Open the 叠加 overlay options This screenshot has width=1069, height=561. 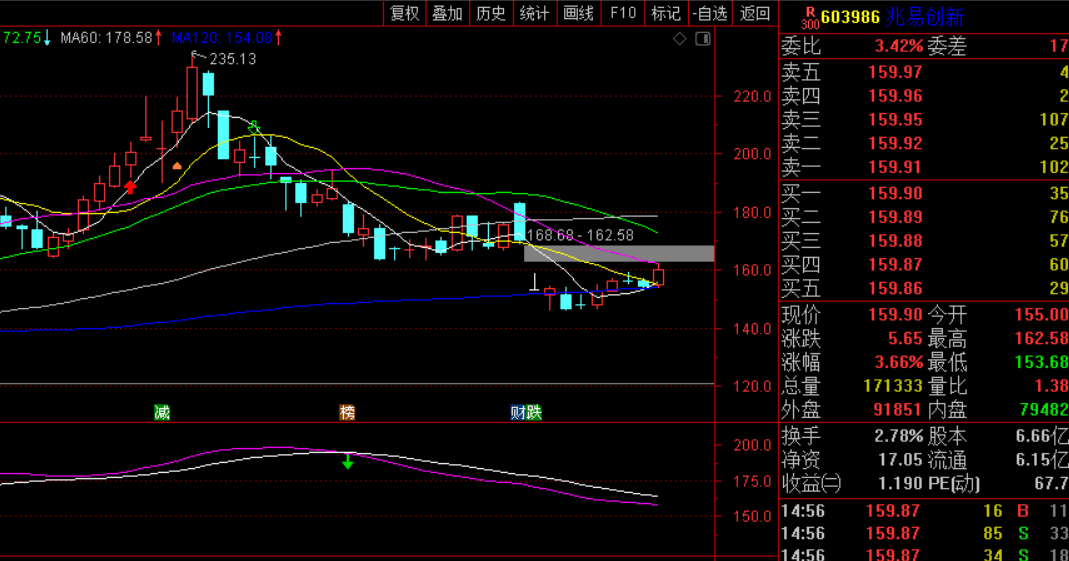[447, 13]
